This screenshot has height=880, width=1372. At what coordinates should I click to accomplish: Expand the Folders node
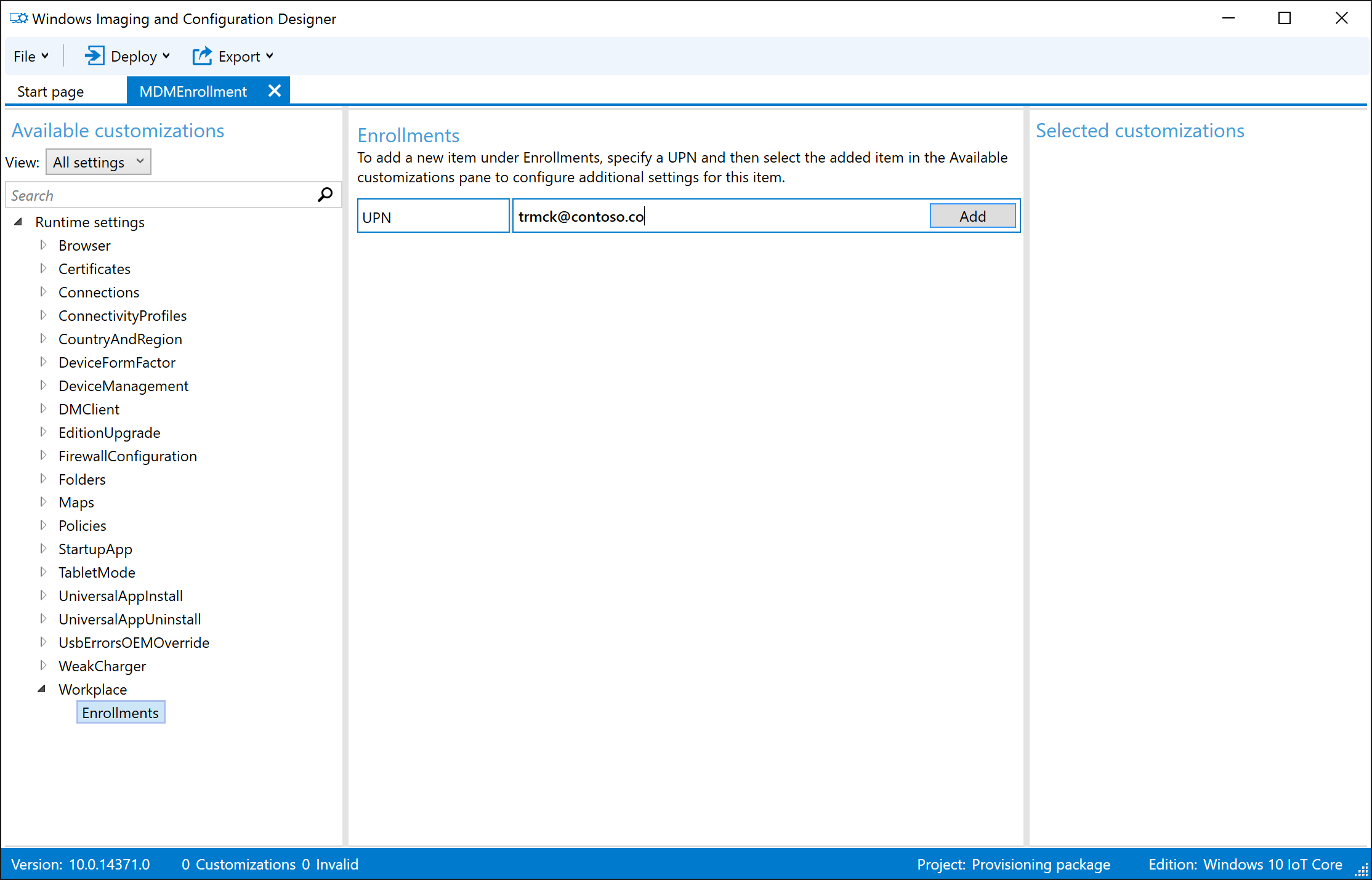tap(43, 478)
